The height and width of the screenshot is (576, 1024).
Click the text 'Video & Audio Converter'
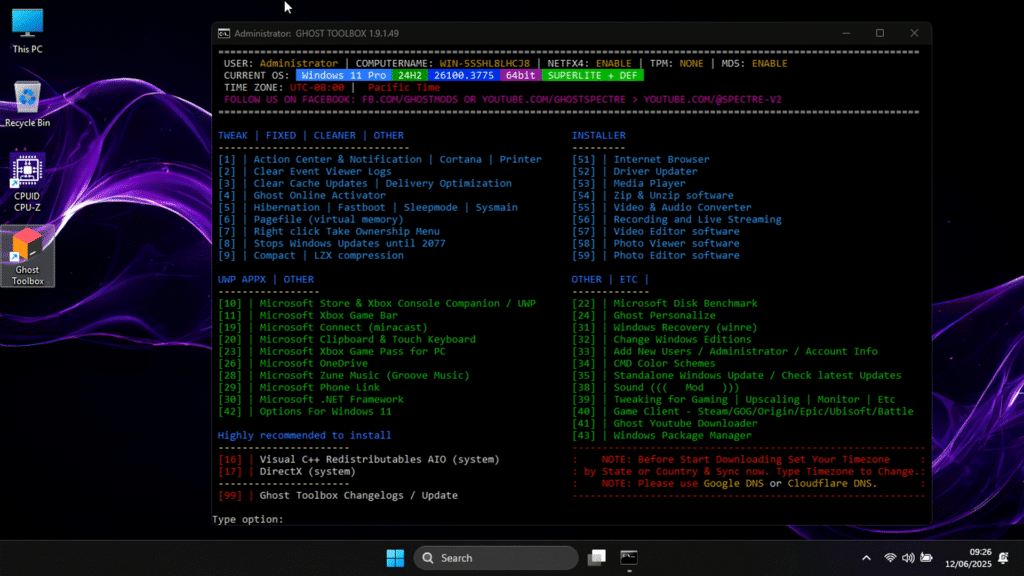682,207
